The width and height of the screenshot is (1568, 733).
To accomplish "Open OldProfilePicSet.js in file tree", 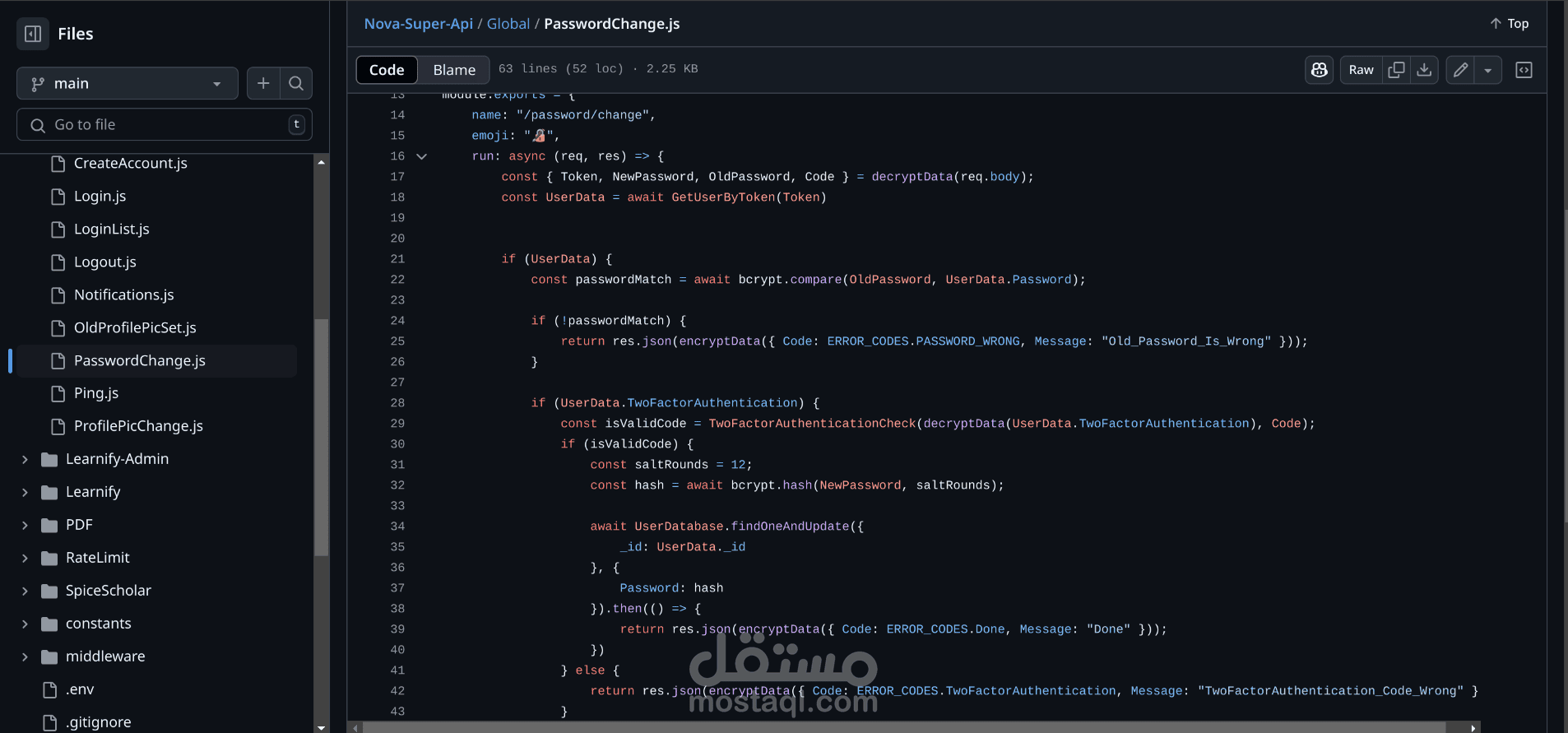I will tap(135, 327).
